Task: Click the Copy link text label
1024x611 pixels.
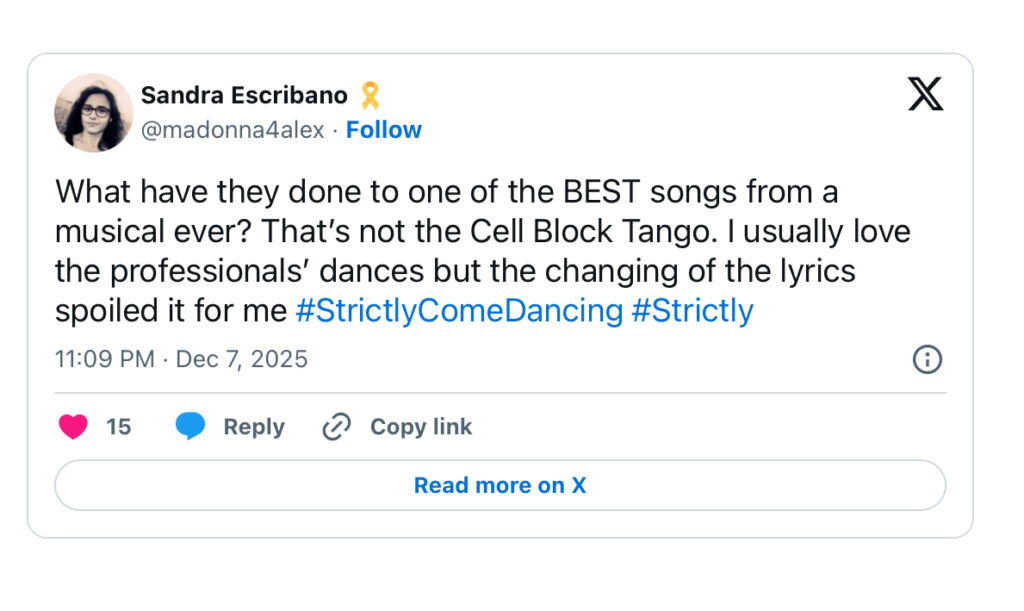Action: 421,427
